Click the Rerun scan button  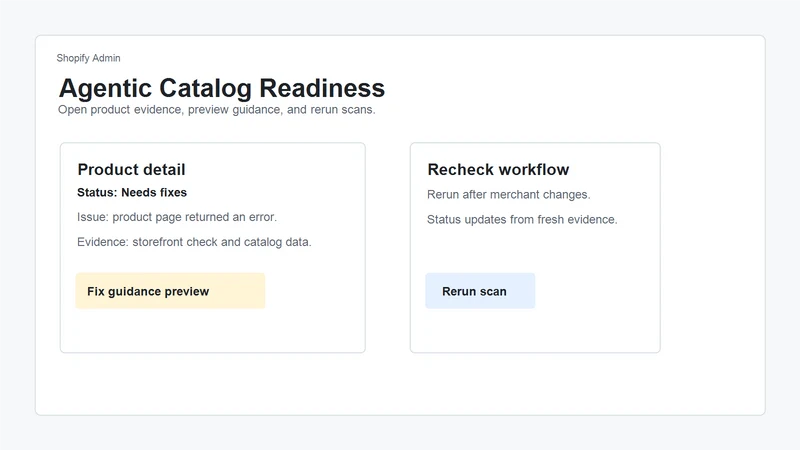click(x=480, y=291)
